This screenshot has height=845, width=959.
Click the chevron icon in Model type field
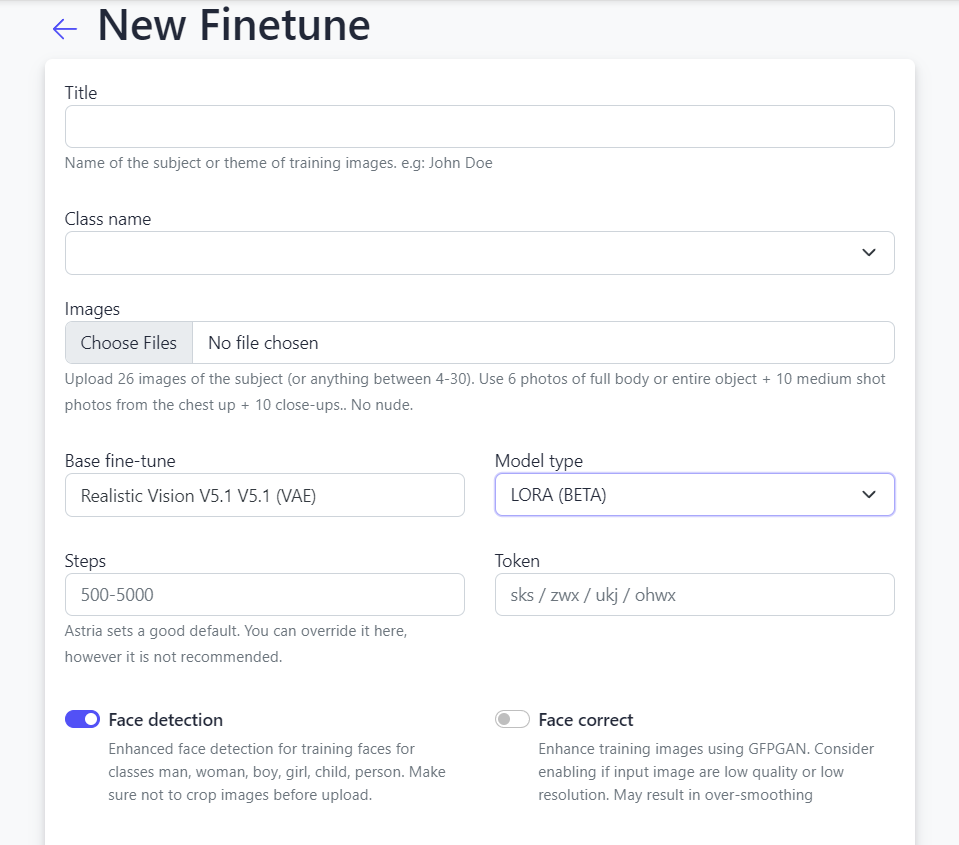(x=868, y=495)
